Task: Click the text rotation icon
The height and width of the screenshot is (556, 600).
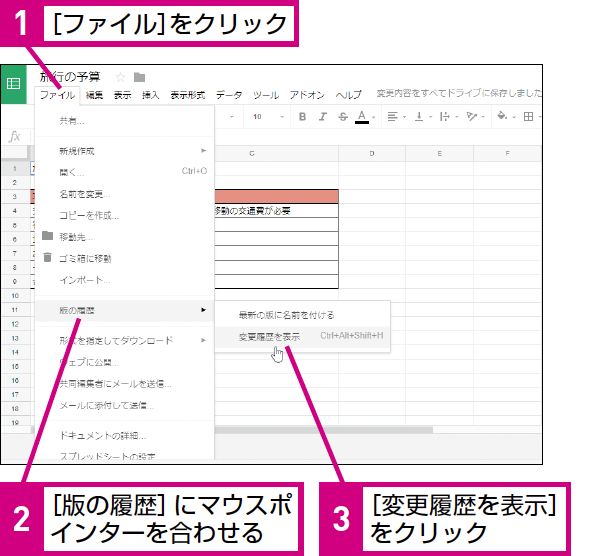Action: pos(471,117)
